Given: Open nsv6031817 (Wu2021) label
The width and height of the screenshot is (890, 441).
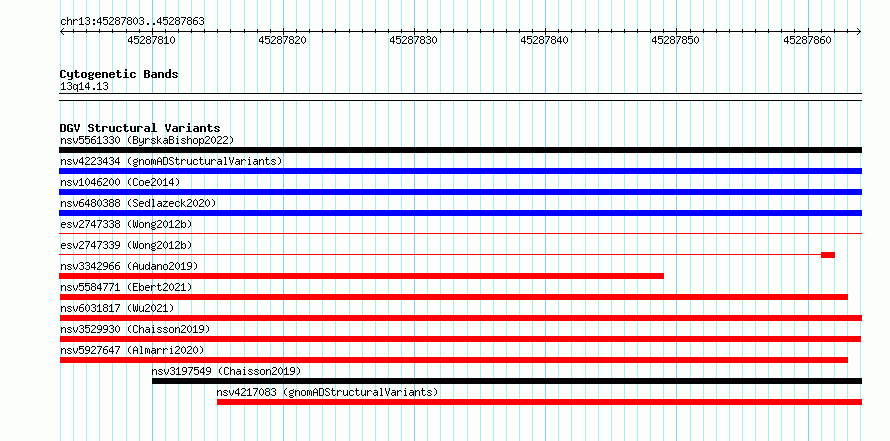Looking at the screenshot, I should tap(117, 308).
